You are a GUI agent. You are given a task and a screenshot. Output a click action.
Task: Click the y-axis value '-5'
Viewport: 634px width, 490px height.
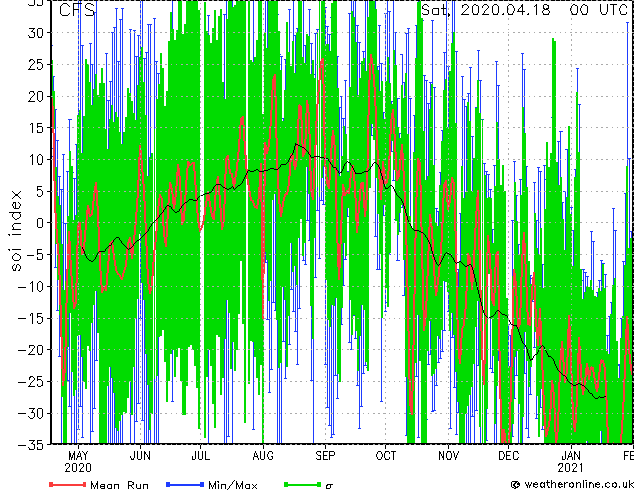tap(35, 255)
